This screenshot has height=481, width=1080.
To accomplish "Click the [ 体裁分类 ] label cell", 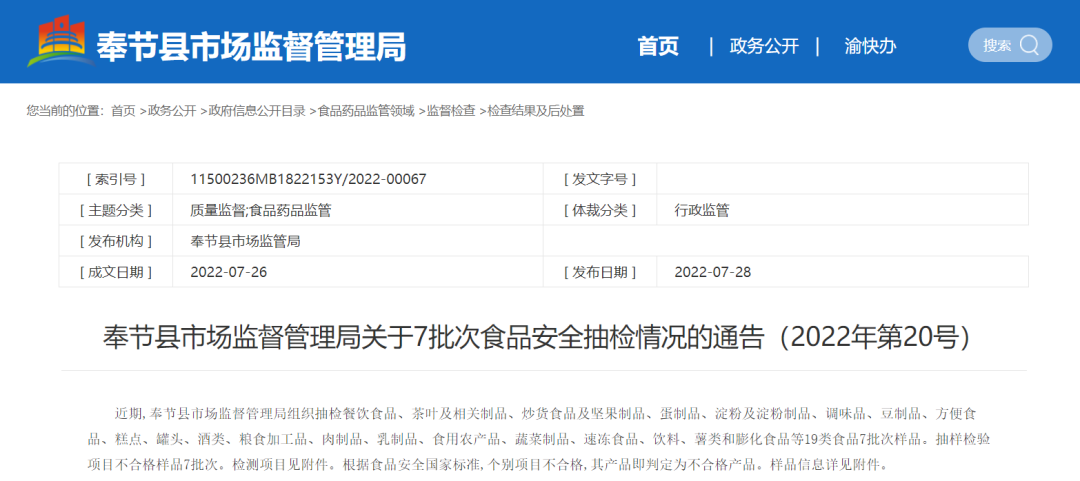I will coord(600,210).
